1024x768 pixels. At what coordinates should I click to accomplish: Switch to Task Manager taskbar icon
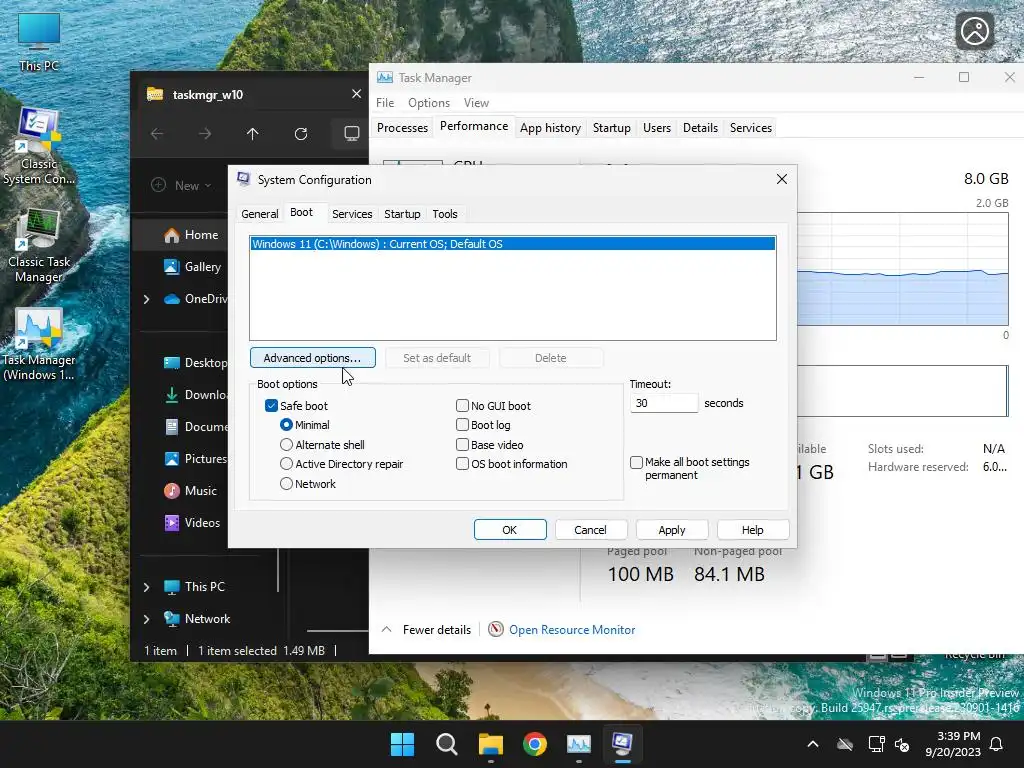[579, 744]
